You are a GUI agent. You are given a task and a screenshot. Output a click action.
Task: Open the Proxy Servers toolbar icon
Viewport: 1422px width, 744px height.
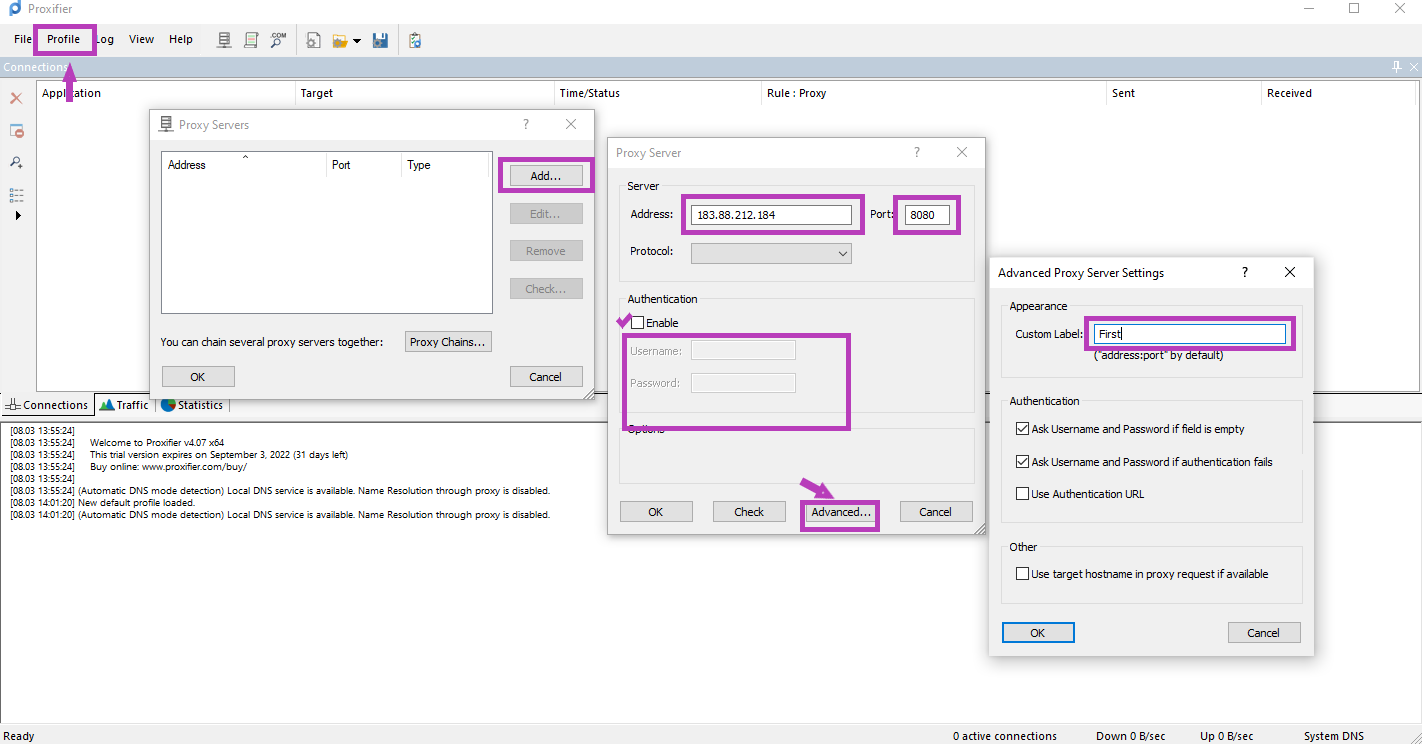(225, 40)
